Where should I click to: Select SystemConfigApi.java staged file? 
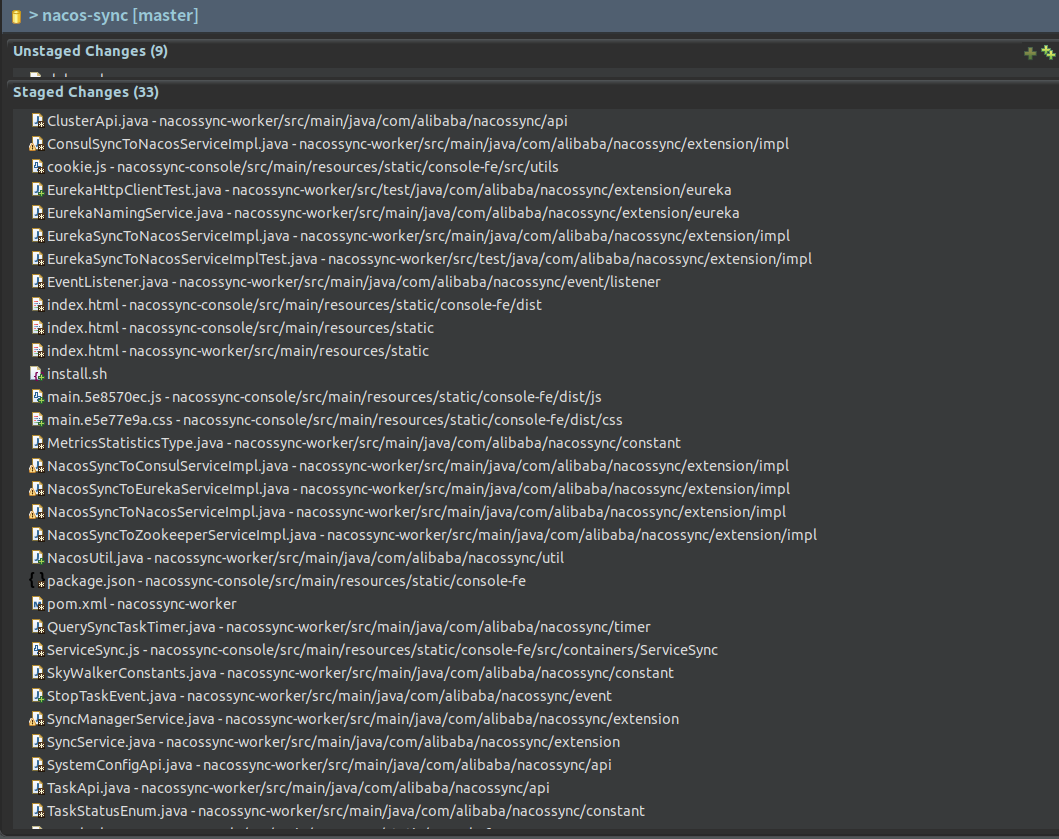coord(329,765)
